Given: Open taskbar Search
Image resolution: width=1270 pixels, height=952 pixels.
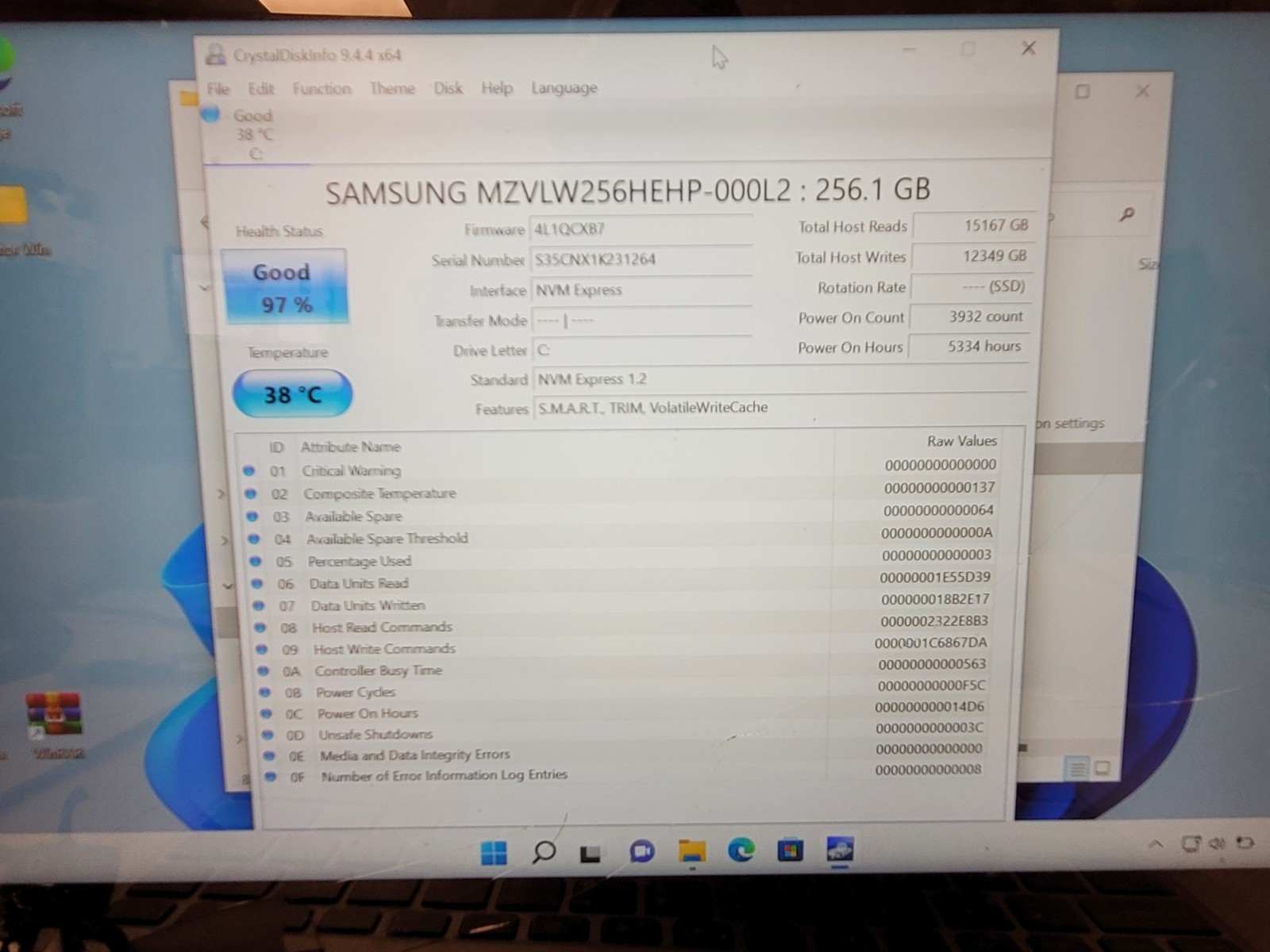Looking at the screenshot, I should point(544,853).
